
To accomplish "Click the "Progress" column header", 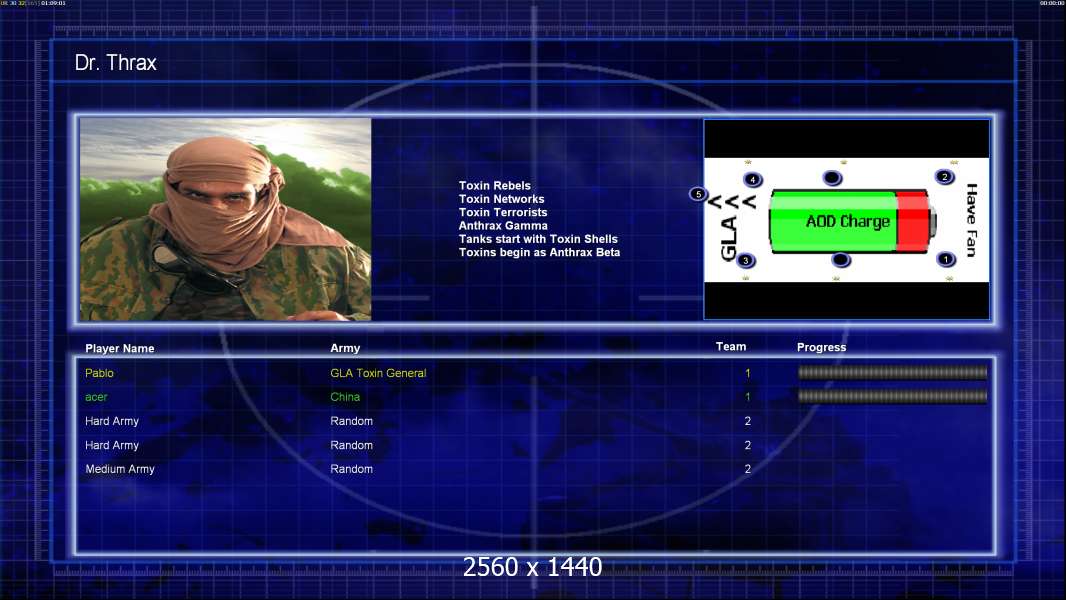I will [821, 347].
